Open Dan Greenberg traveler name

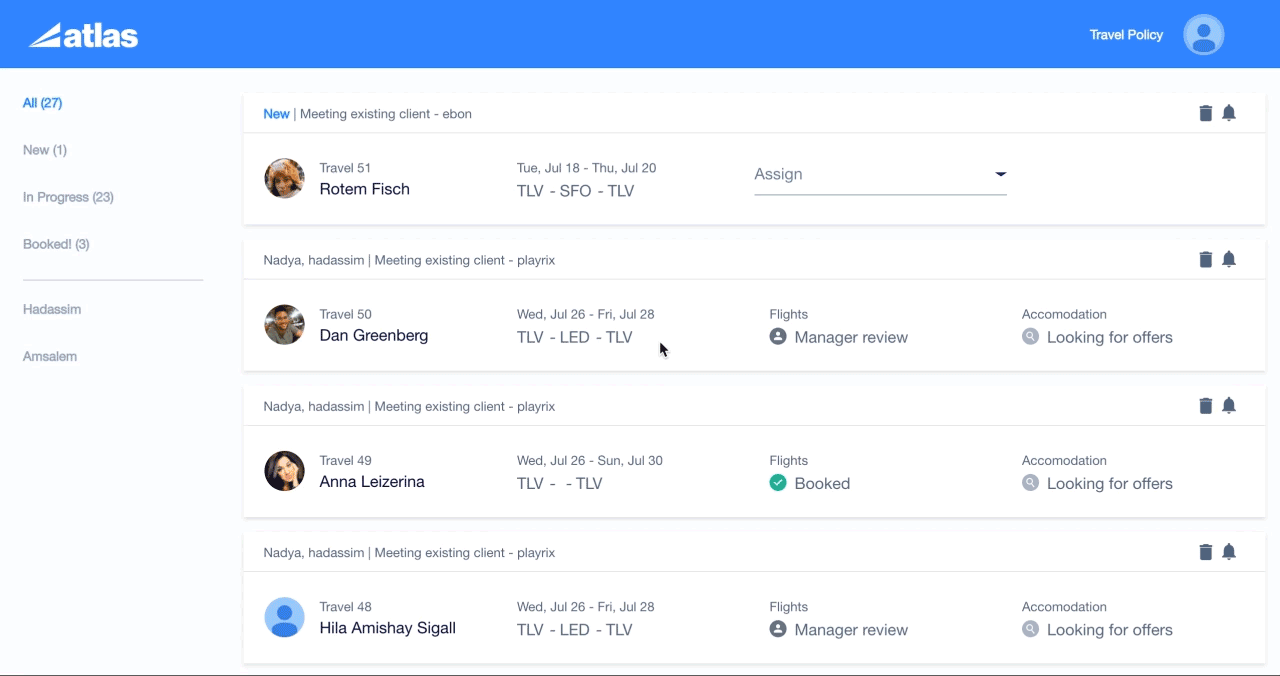(373, 335)
